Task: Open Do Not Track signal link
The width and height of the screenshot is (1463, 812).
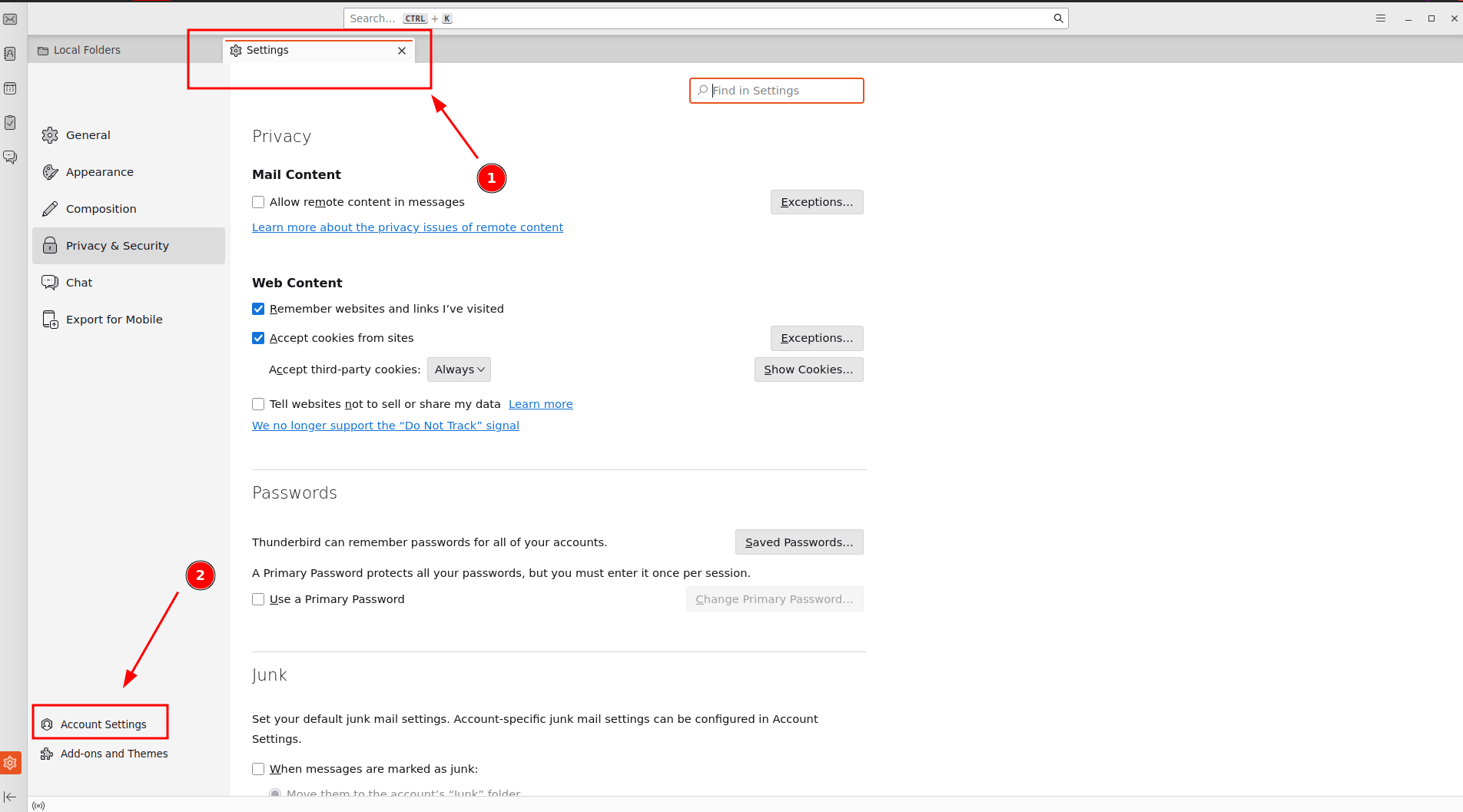Action: point(386,426)
